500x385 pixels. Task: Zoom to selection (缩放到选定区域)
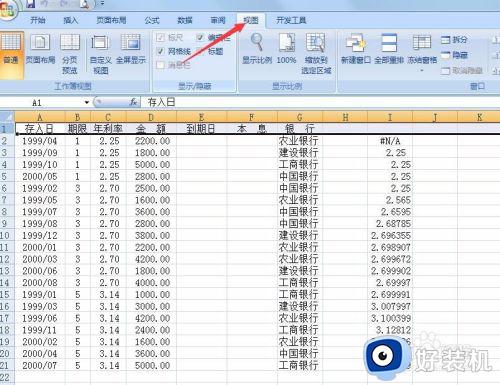tap(316, 54)
